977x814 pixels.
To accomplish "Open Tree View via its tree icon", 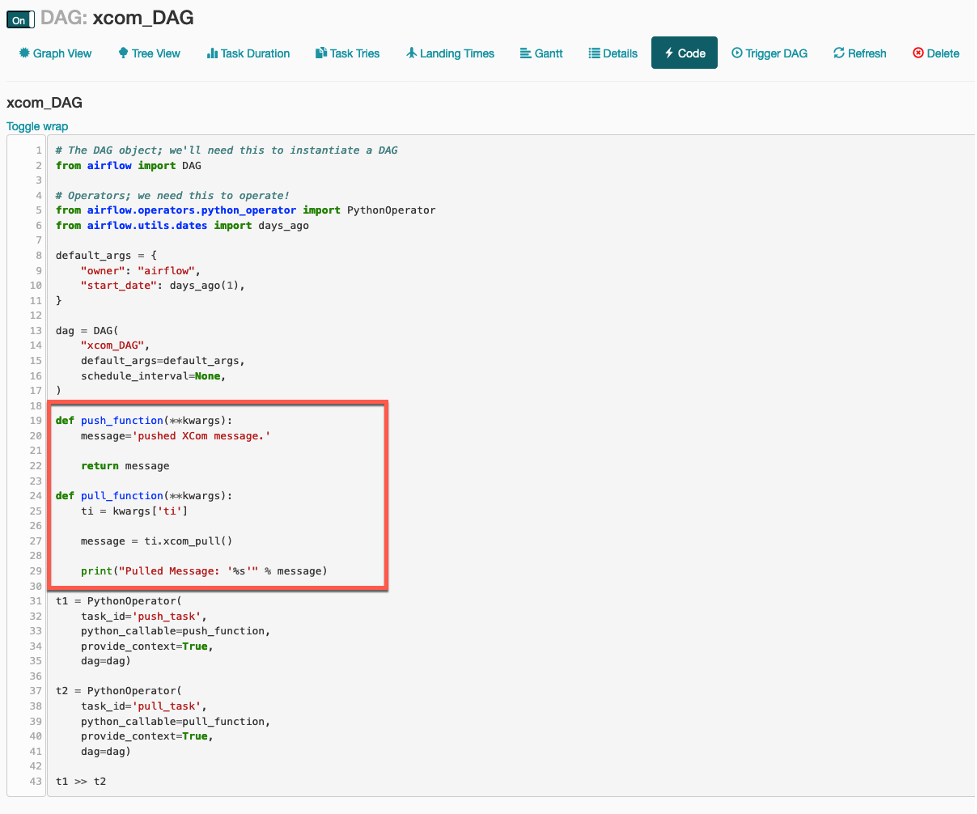I will click(123, 54).
